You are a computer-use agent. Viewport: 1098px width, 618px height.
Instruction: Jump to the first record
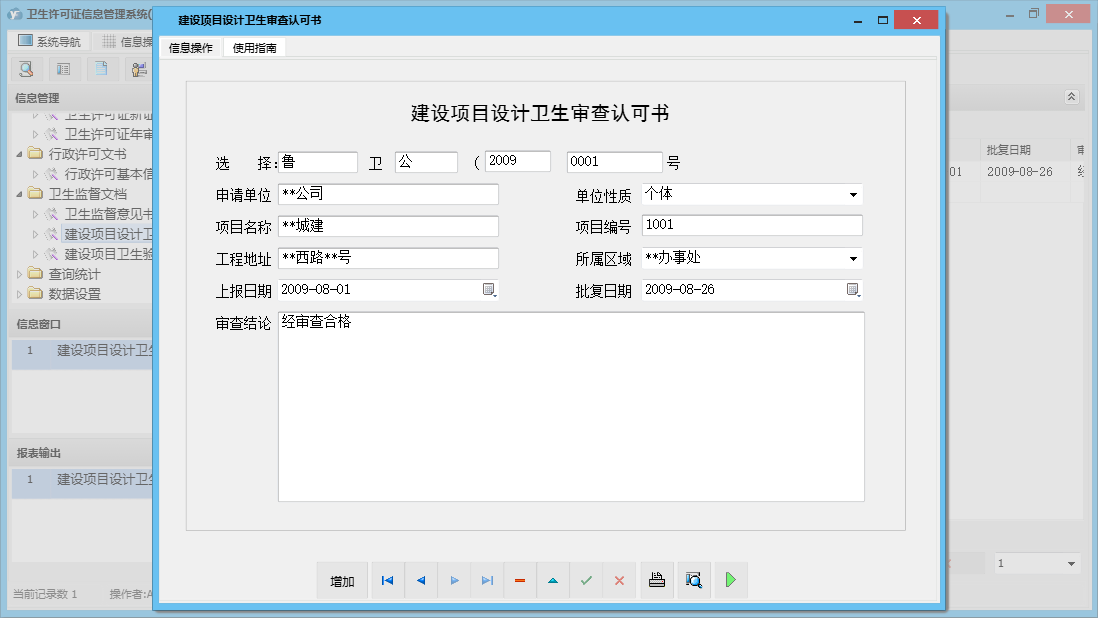tap(387, 581)
